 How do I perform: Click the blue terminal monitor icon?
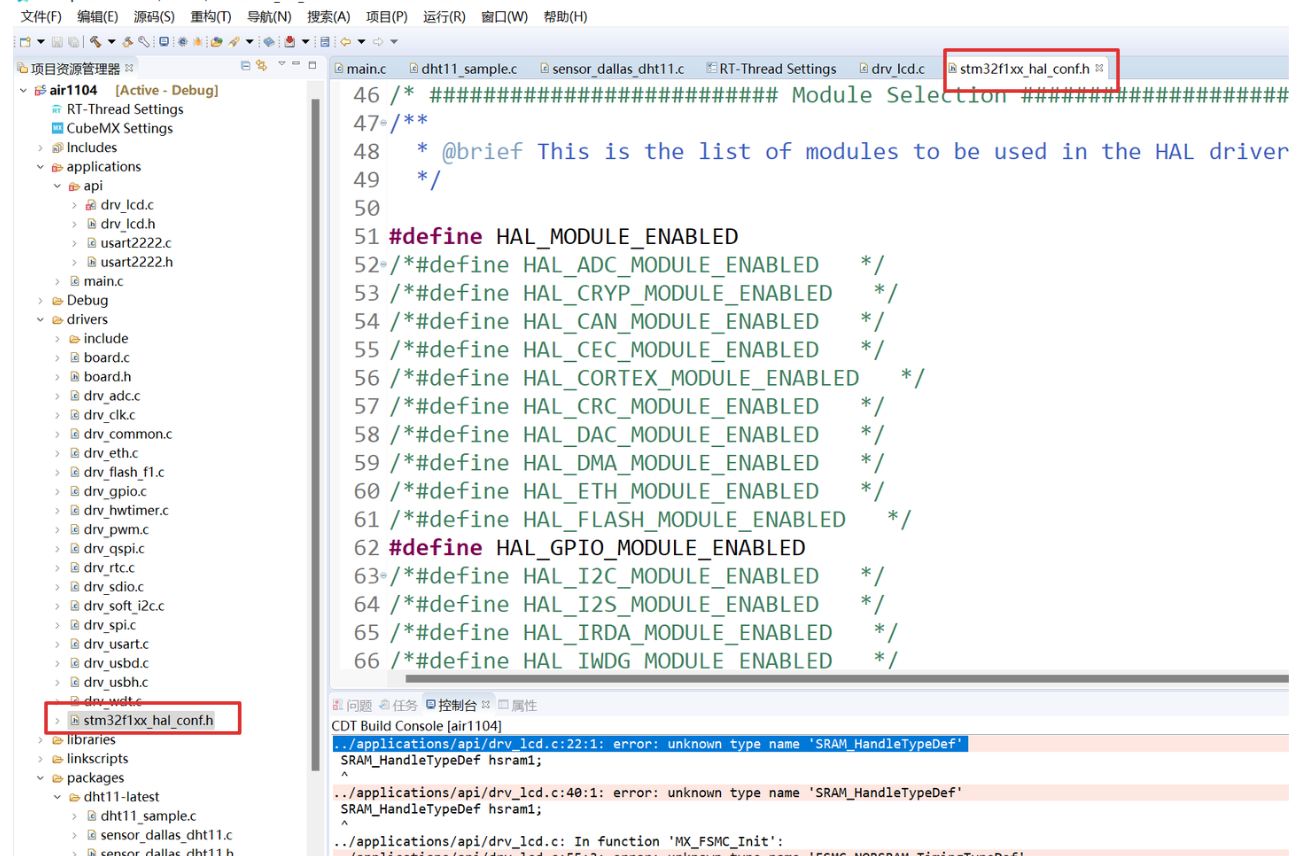coord(164,42)
